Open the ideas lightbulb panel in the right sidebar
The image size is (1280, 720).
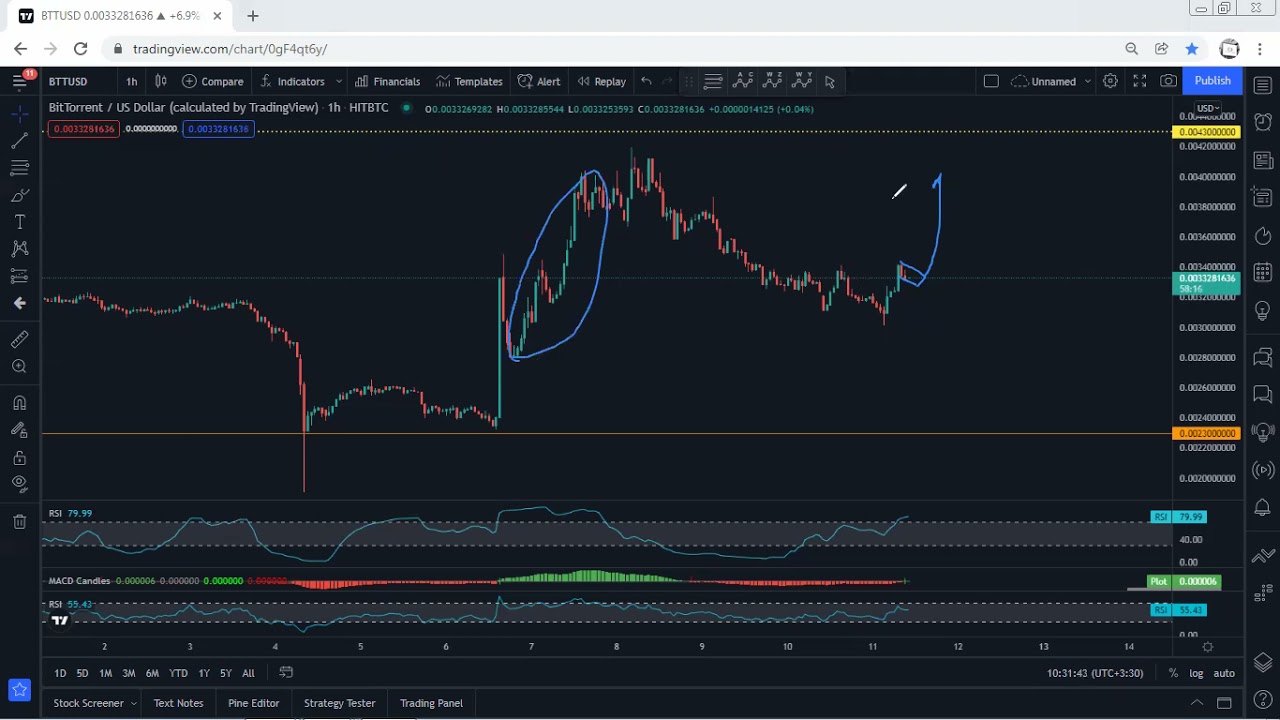coord(1263,311)
